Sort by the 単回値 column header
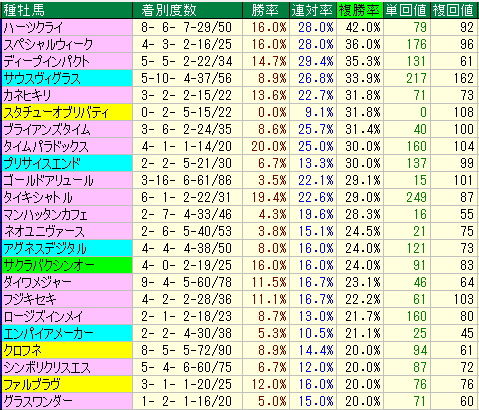Image resolution: width=479 pixels, height=410 pixels. [x=407, y=10]
